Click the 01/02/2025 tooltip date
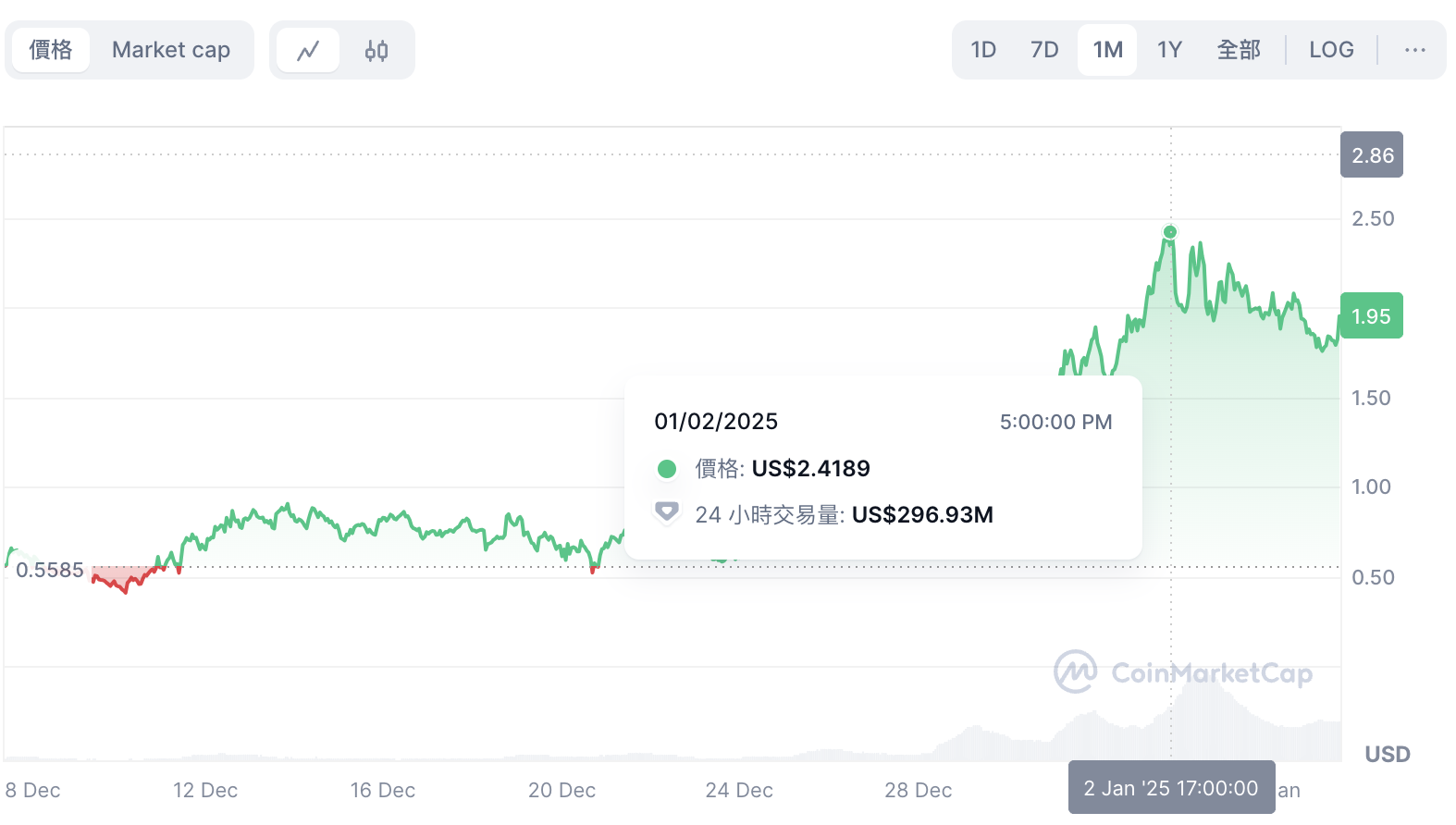The width and height of the screenshot is (1456, 825). 716,422
